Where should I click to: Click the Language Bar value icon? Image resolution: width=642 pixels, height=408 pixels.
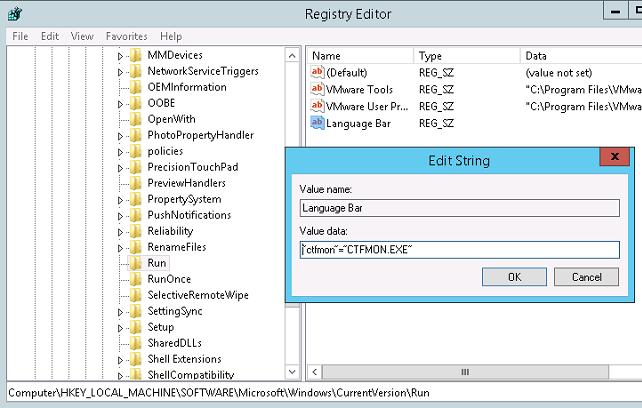tap(318, 123)
